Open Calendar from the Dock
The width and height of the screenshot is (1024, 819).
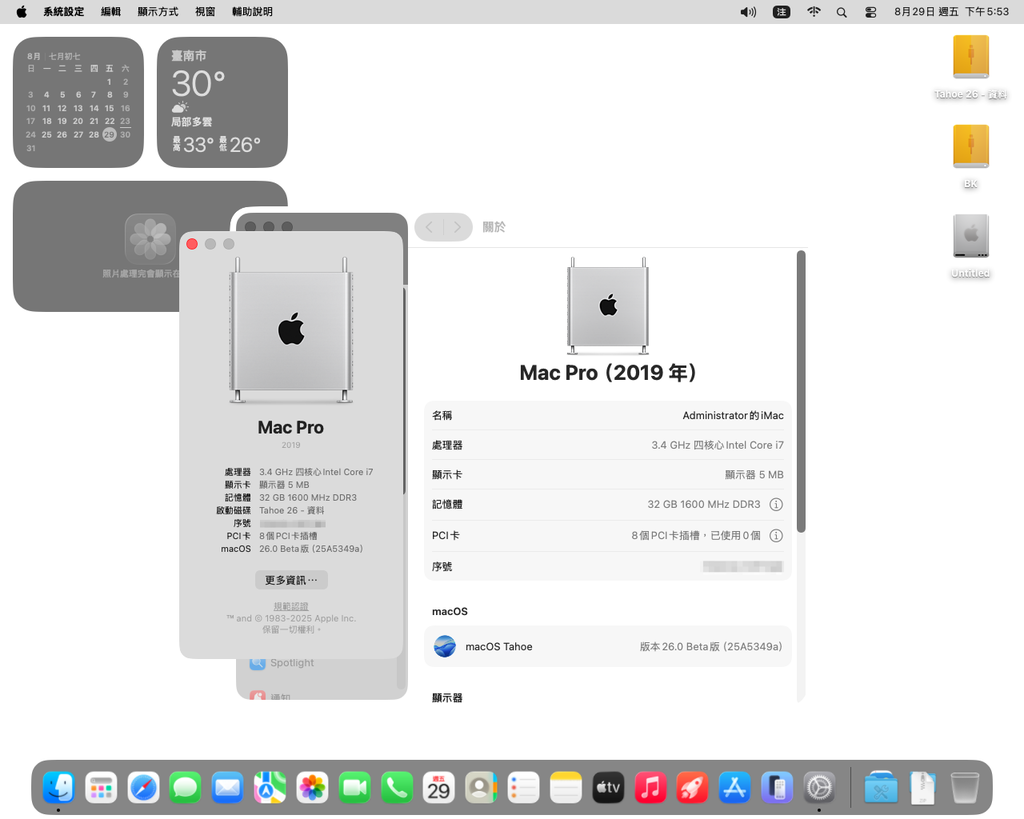pos(439,787)
